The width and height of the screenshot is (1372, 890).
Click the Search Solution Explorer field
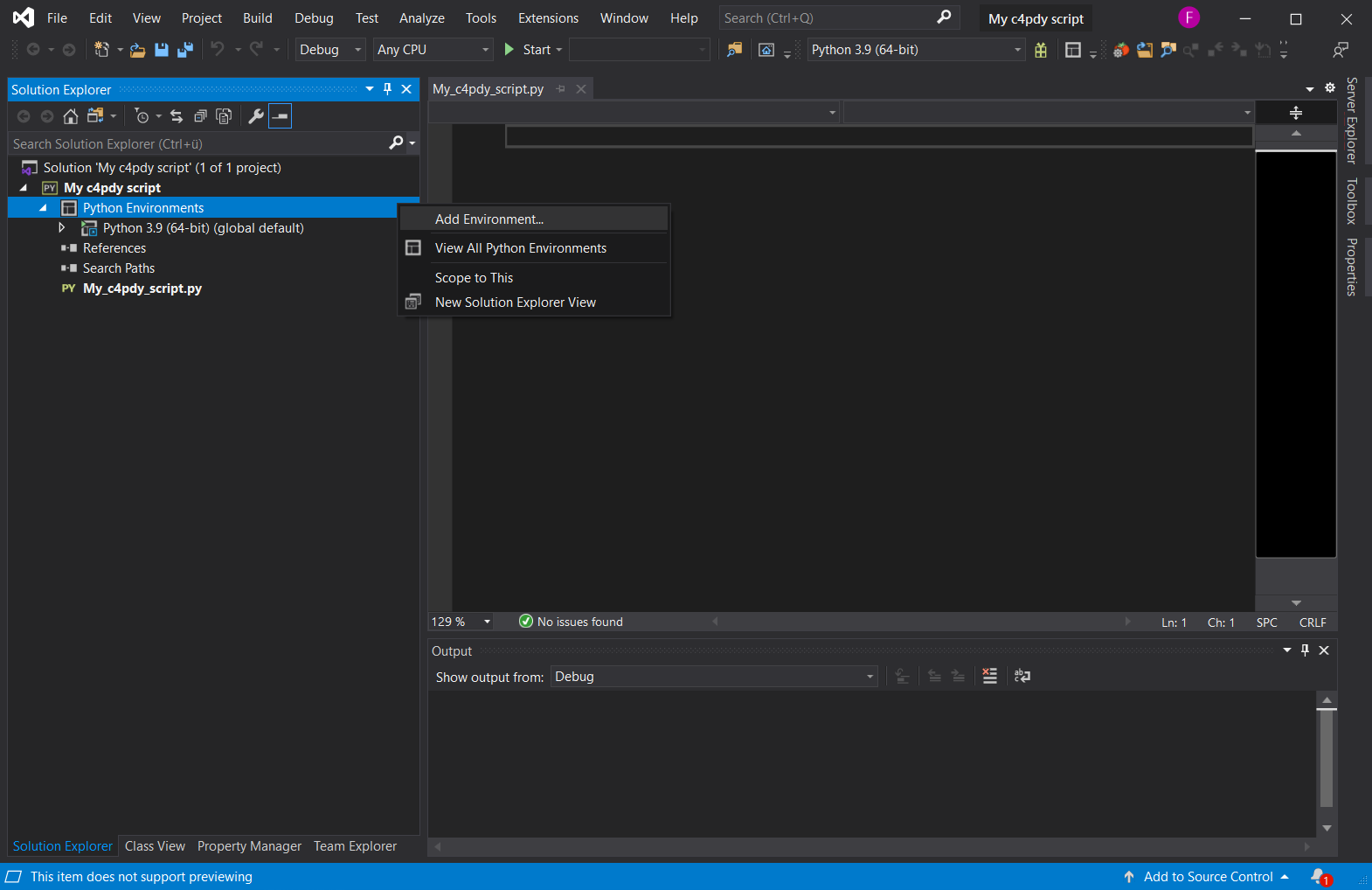197,143
